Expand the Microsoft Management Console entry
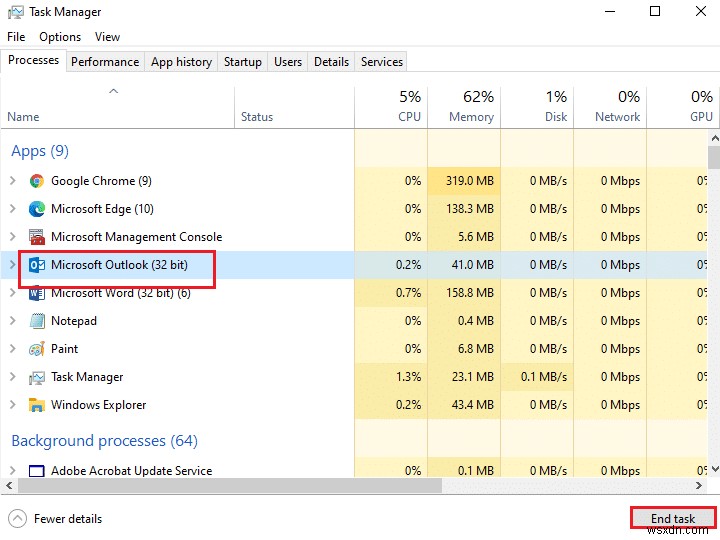 pos(13,237)
